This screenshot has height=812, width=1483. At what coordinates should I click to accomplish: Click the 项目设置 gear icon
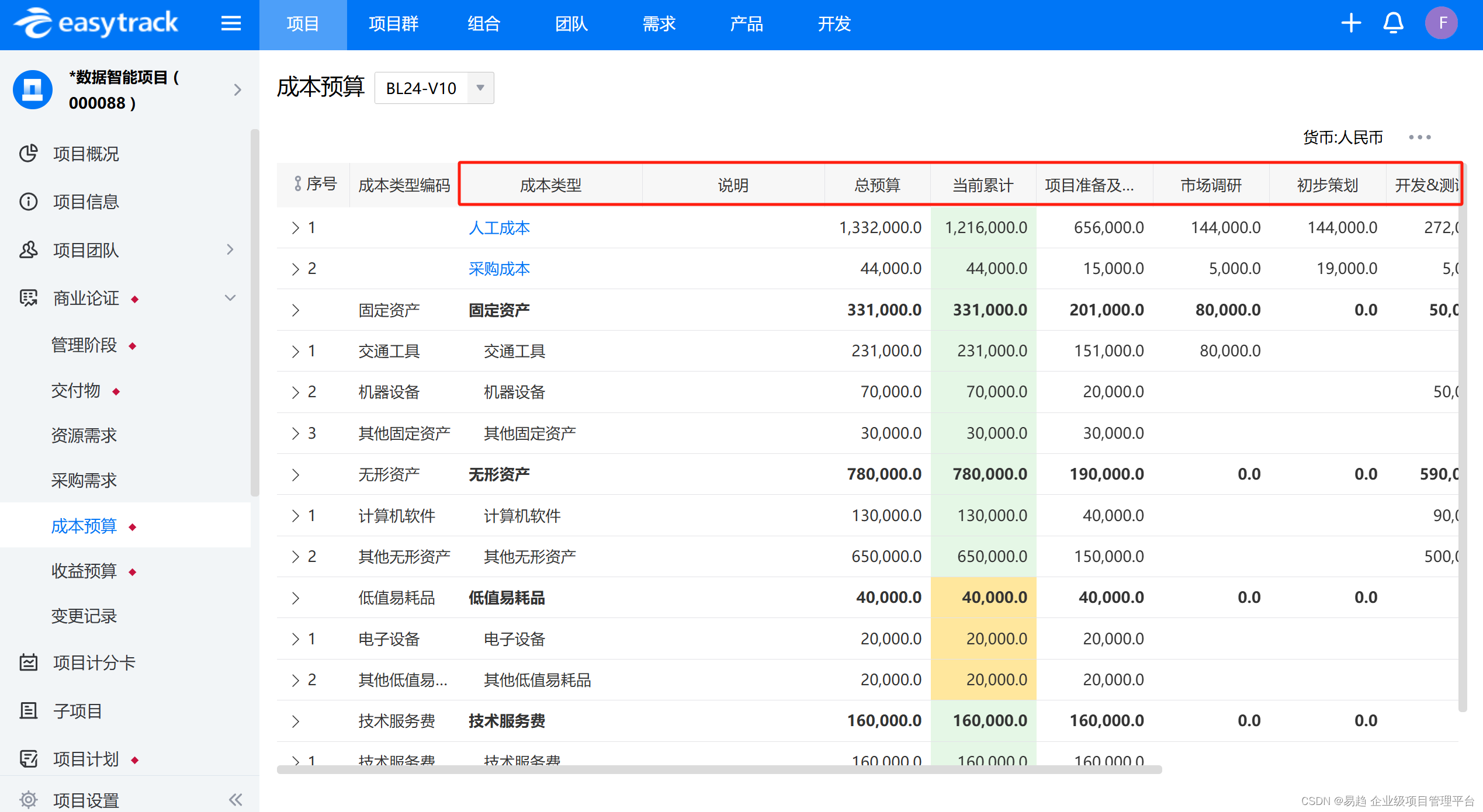pos(28,799)
